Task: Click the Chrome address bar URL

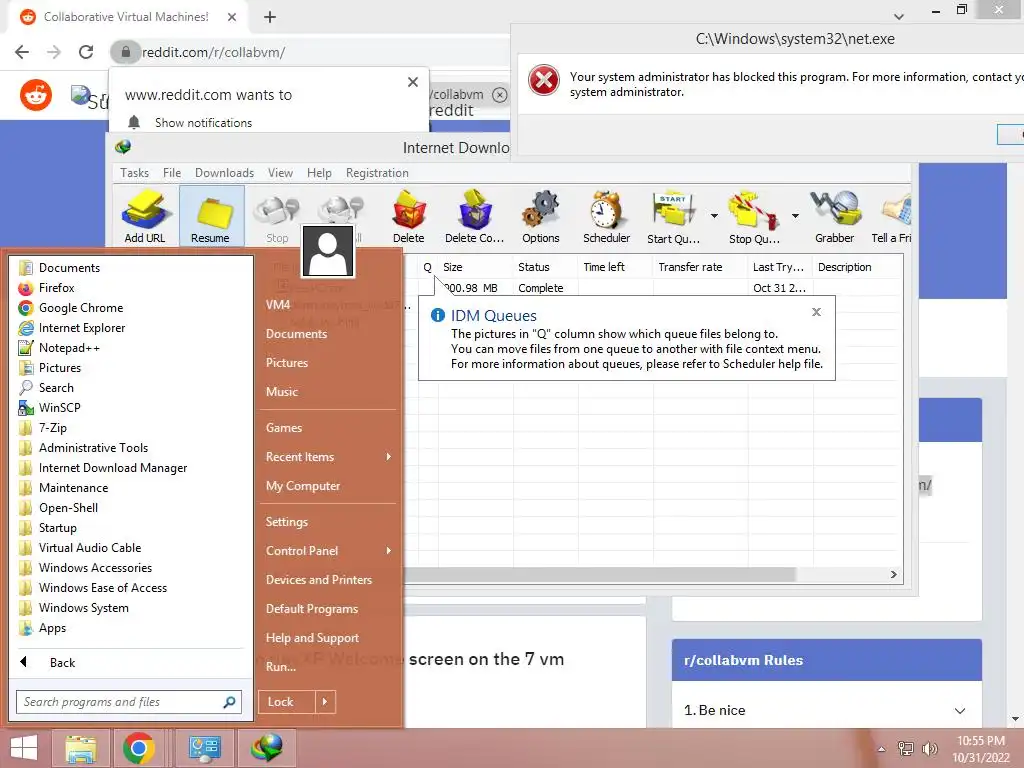Action: pyautogui.click(x=214, y=52)
